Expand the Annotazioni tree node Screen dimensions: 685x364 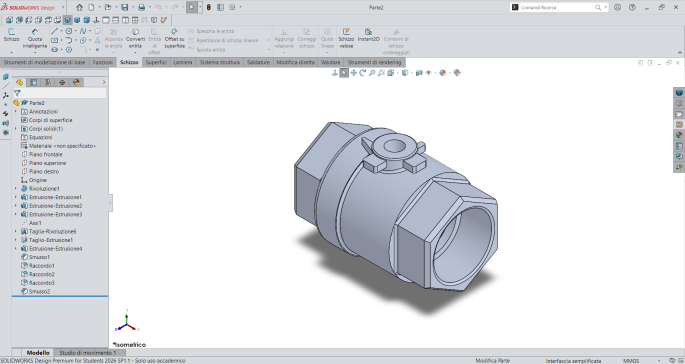click(x=16, y=111)
